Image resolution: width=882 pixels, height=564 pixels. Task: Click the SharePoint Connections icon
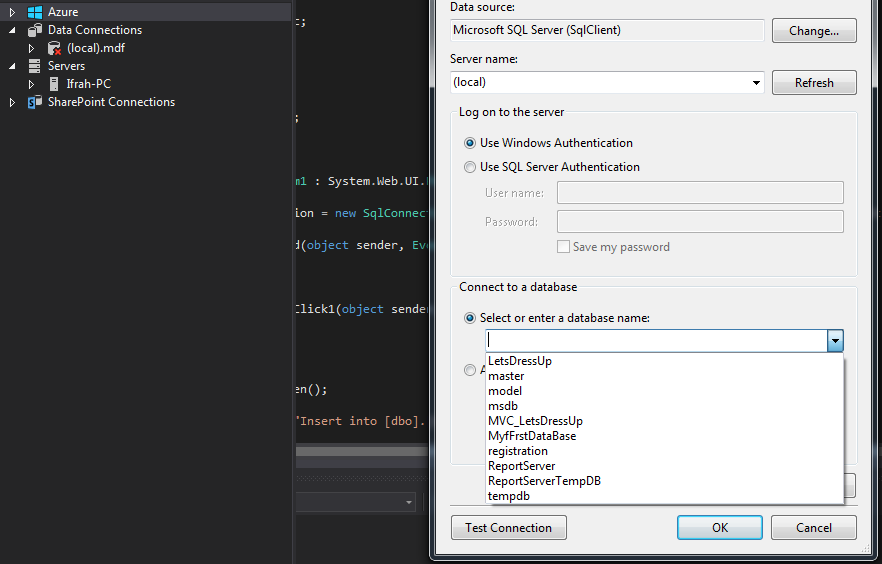point(35,102)
